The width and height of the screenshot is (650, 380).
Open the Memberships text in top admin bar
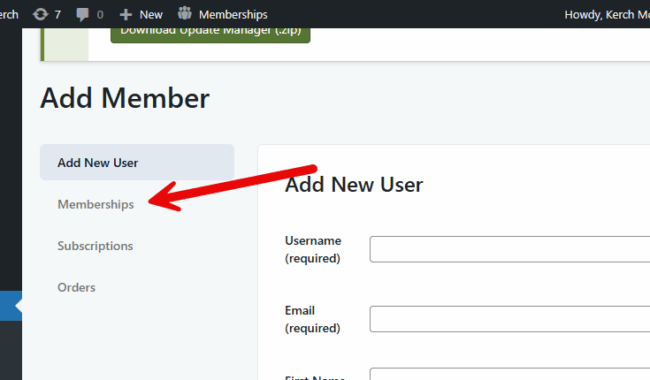pyautogui.click(x=233, y=15)
